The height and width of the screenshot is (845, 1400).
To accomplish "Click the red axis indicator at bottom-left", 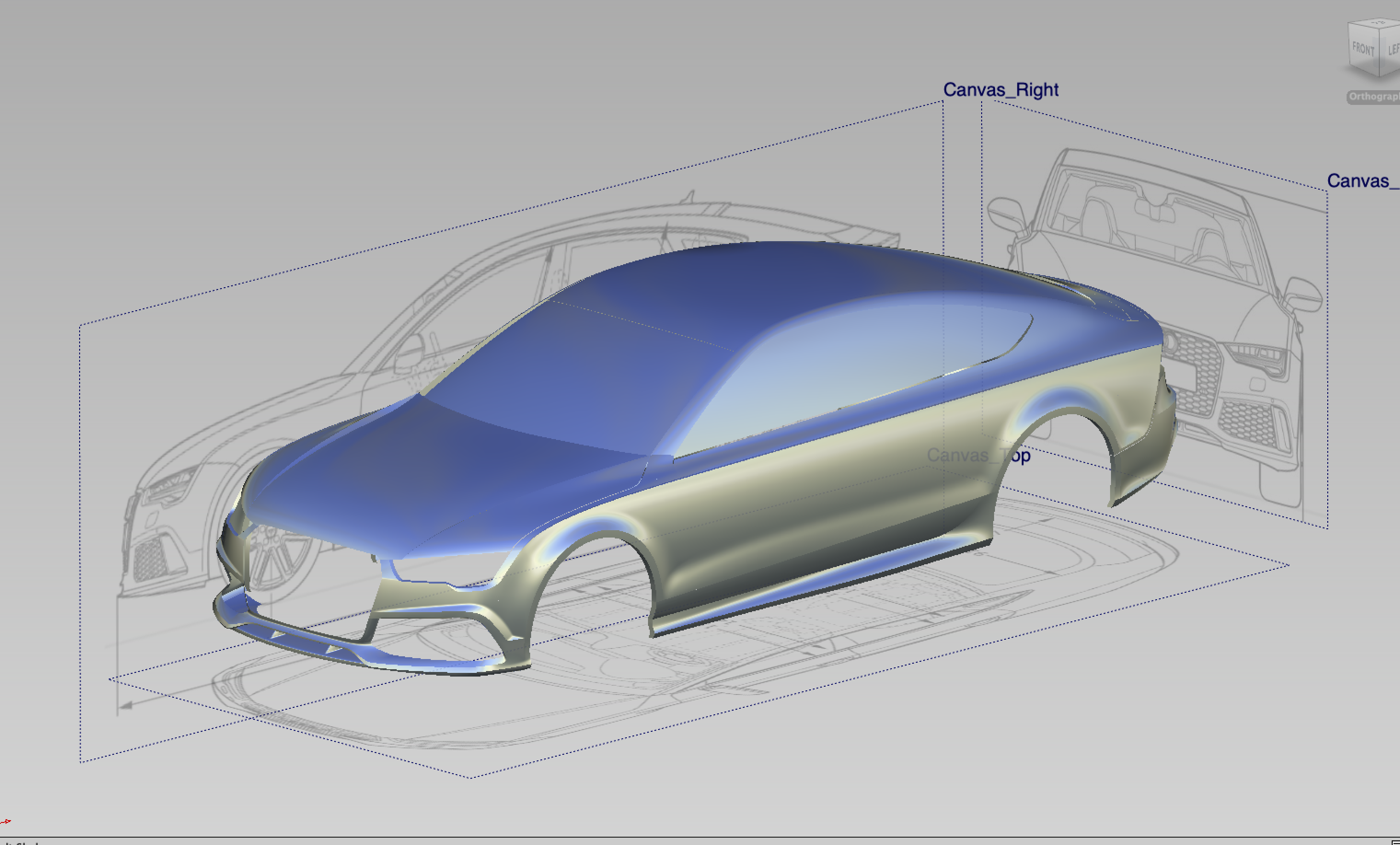I will 6,821.
